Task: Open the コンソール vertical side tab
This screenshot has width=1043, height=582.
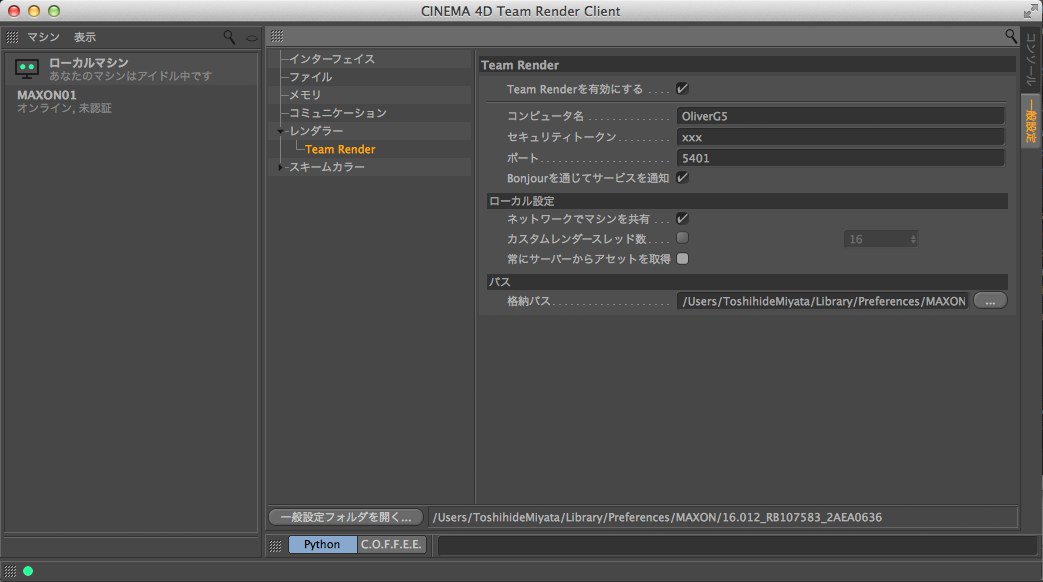Action: (x=1031, y=59)
